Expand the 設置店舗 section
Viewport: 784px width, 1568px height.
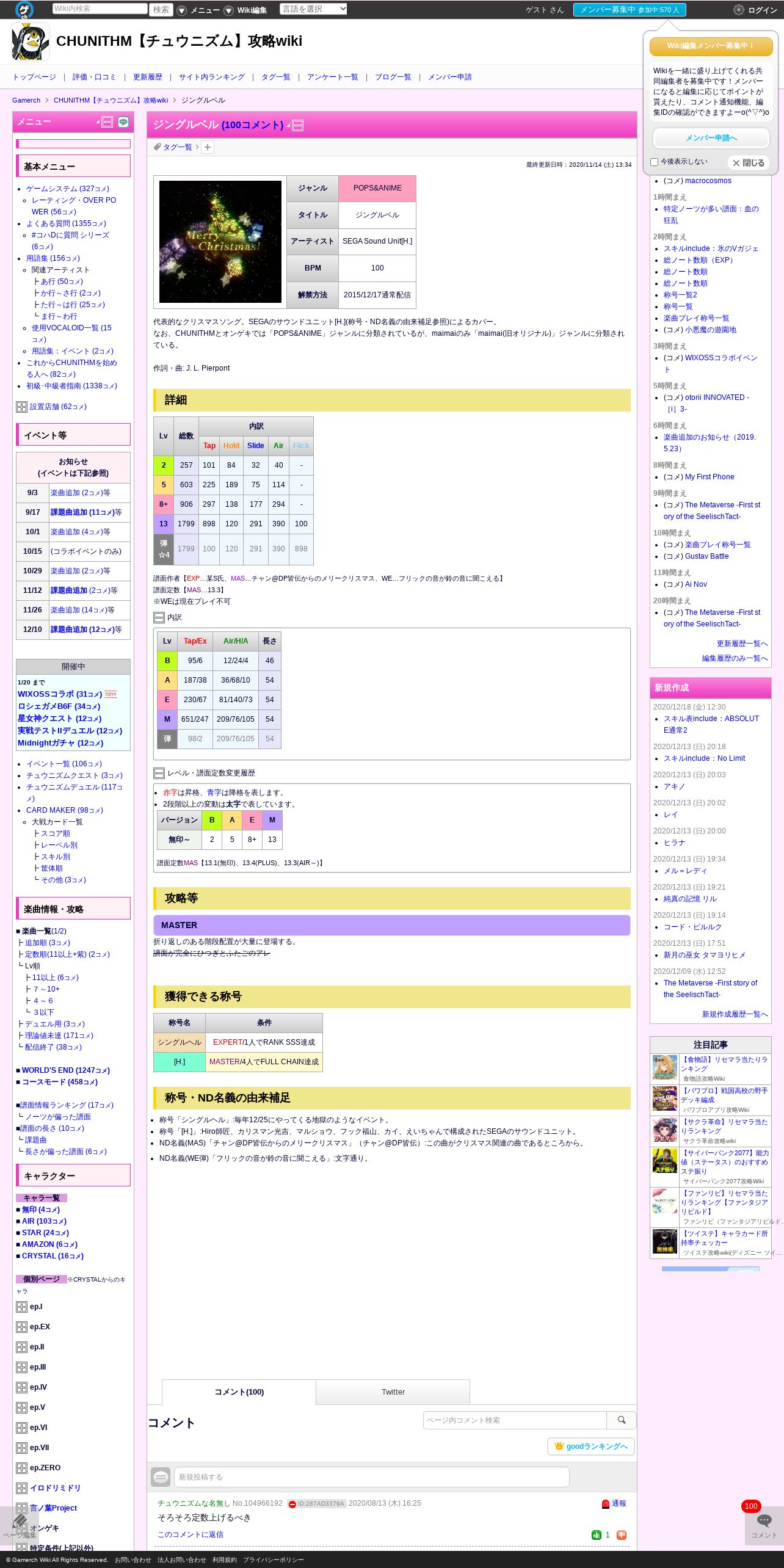coord(21,407)
